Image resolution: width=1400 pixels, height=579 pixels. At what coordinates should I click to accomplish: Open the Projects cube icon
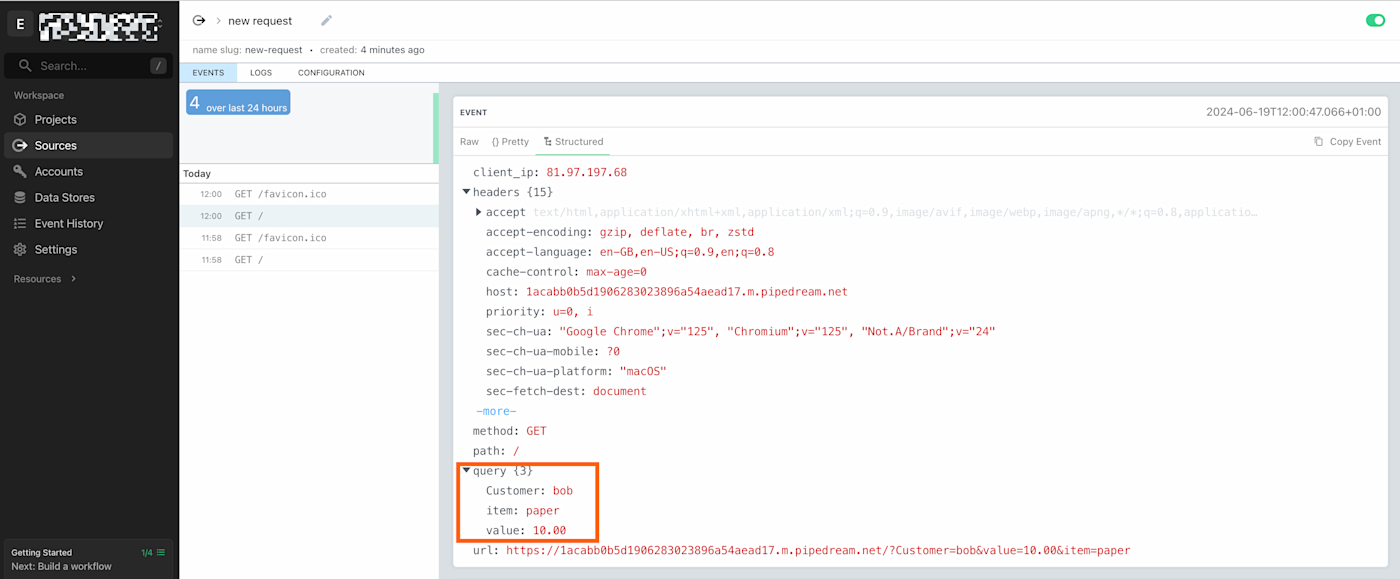click(20, 119)
